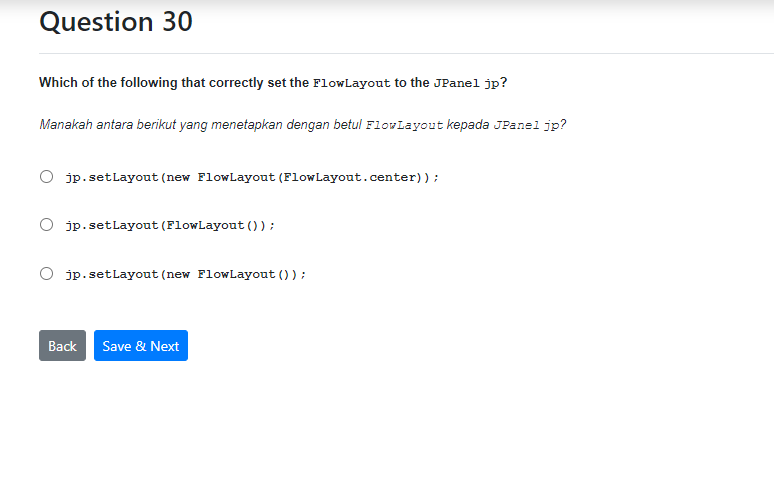Click the 'Question 30' heading
774x502 pixels.
pyautogui.click(x=116, y=22)
